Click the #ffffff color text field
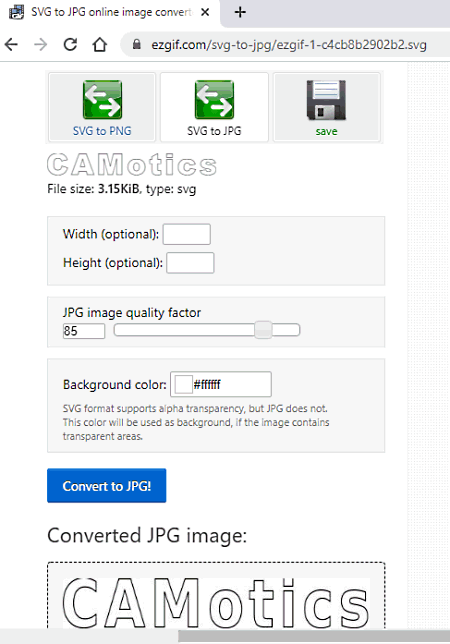The width and height of the screenshot is (450, 644). 221,384
